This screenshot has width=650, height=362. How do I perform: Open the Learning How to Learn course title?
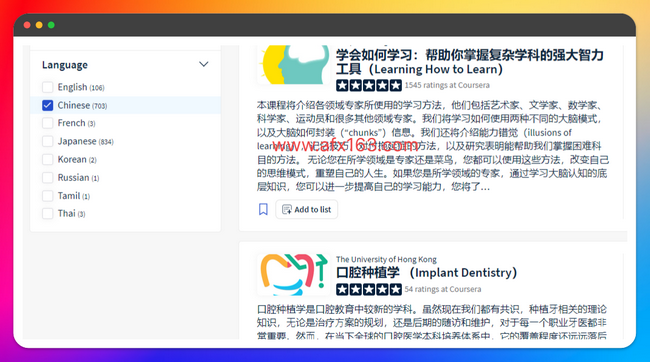click(469, 62)
